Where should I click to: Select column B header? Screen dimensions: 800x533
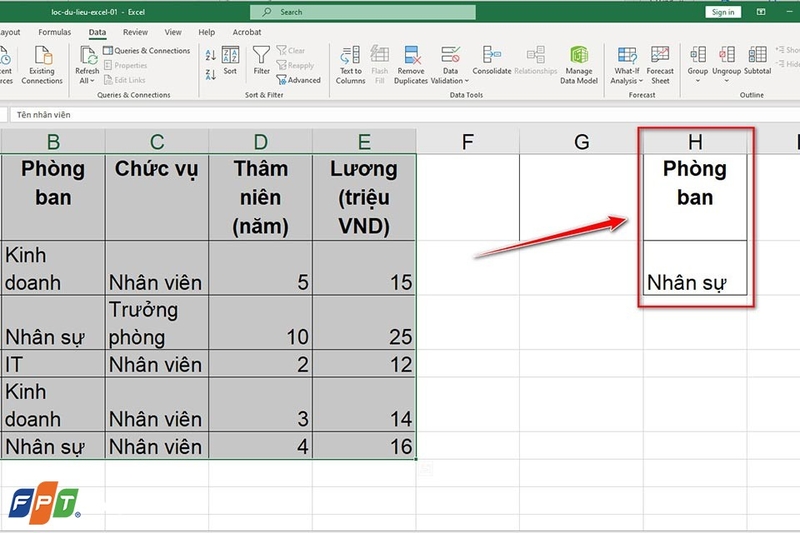coord(53,142)
